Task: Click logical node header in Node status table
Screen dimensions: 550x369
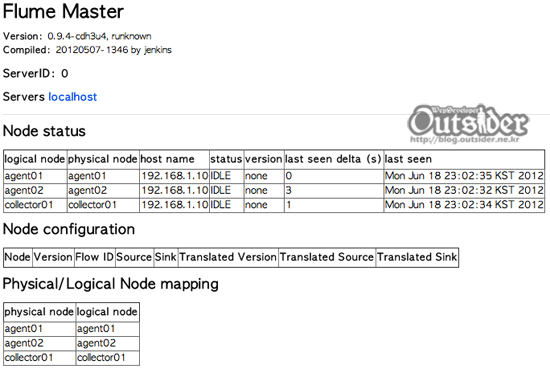Action: (x=35, y=159)
